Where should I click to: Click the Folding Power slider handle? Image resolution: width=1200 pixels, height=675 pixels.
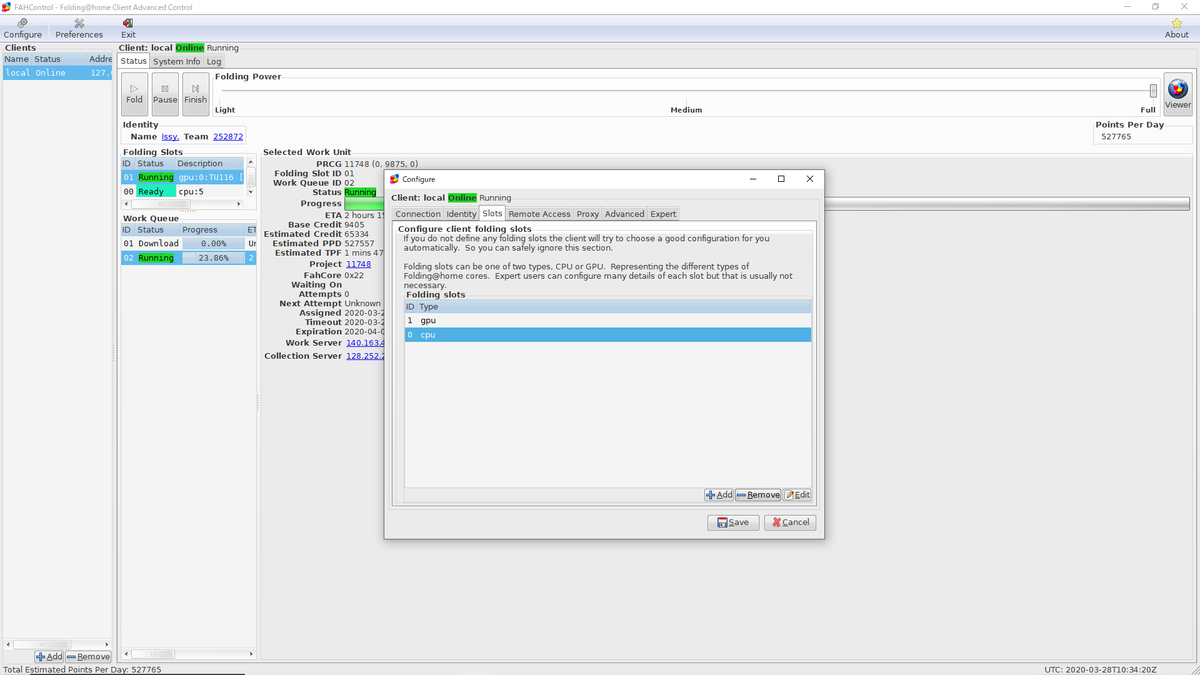1153,91
